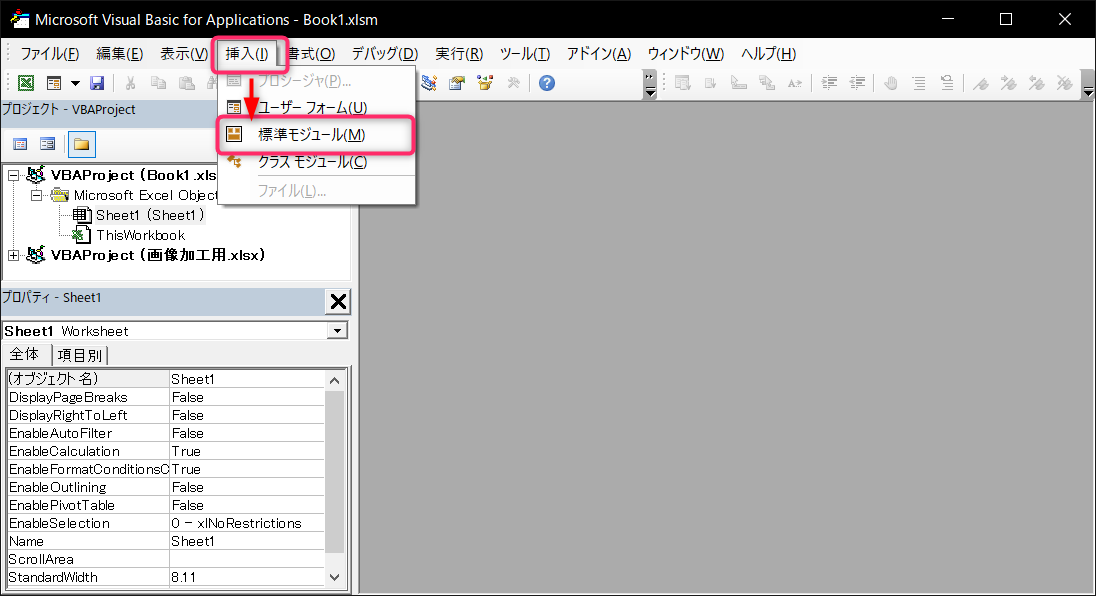
Task: Toggle Folders button in project pane
Action: click(82, 145)
